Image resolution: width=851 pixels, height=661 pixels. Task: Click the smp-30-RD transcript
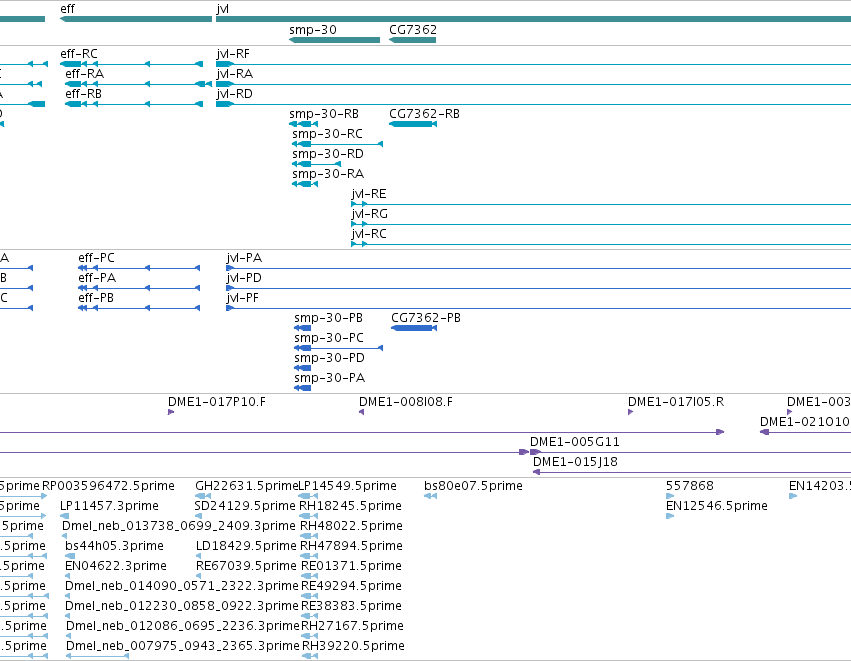click(316, 164)
